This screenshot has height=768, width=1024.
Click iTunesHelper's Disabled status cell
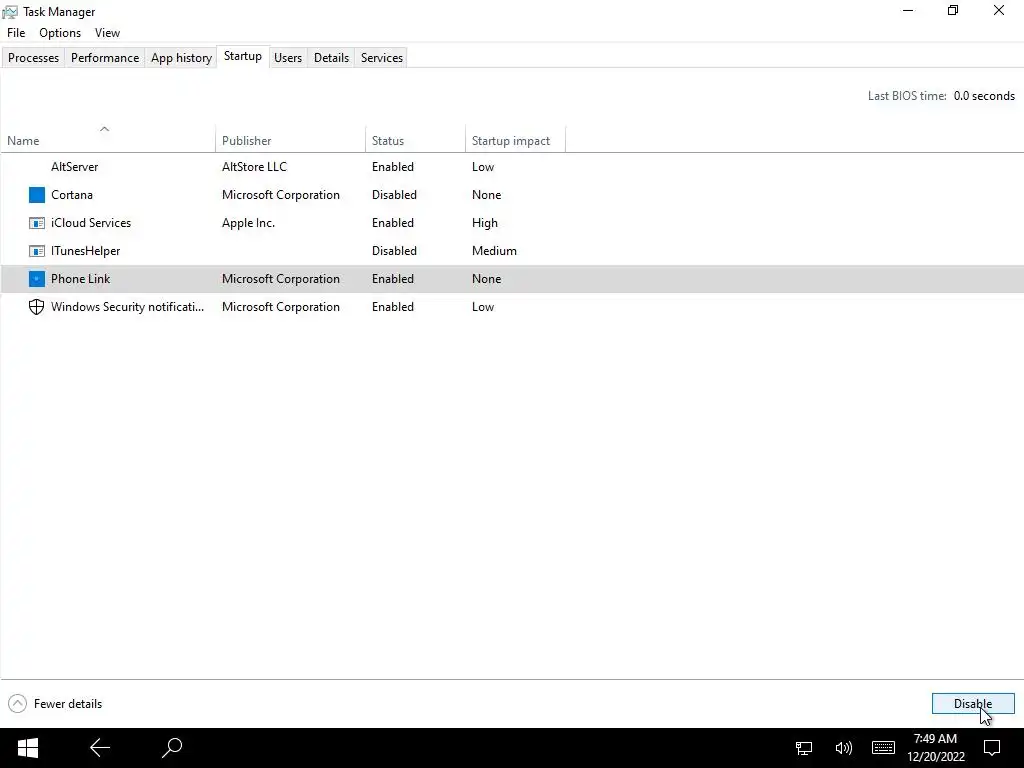pos(394,251)
